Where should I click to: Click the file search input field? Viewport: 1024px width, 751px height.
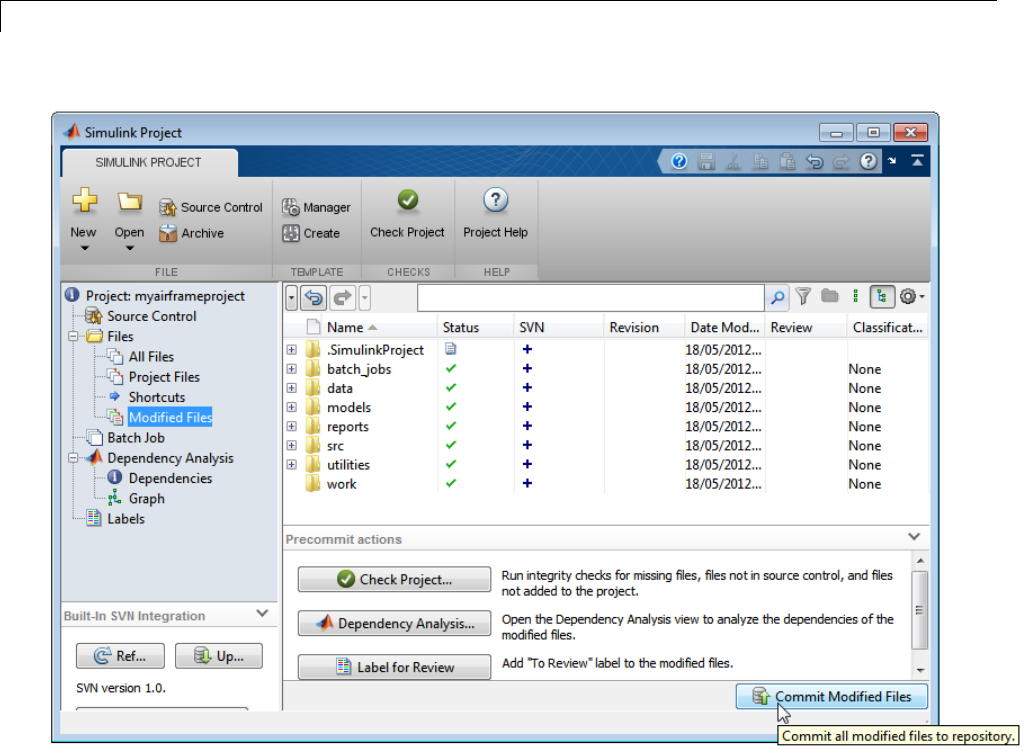point(590,298)
